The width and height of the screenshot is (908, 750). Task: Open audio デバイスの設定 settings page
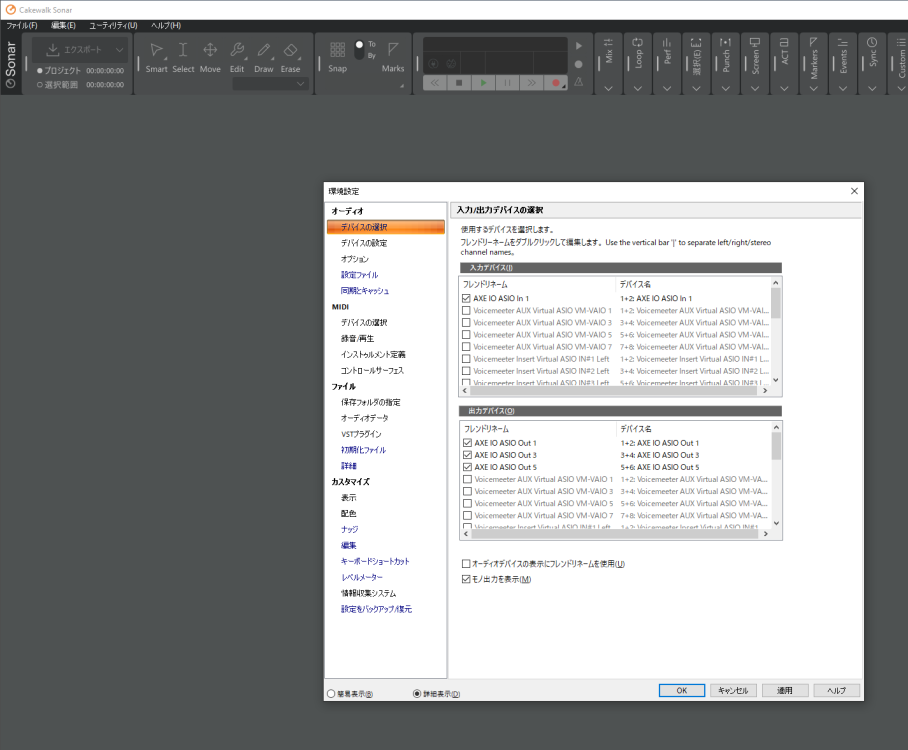pyautogui.click(x=364, y=243)
